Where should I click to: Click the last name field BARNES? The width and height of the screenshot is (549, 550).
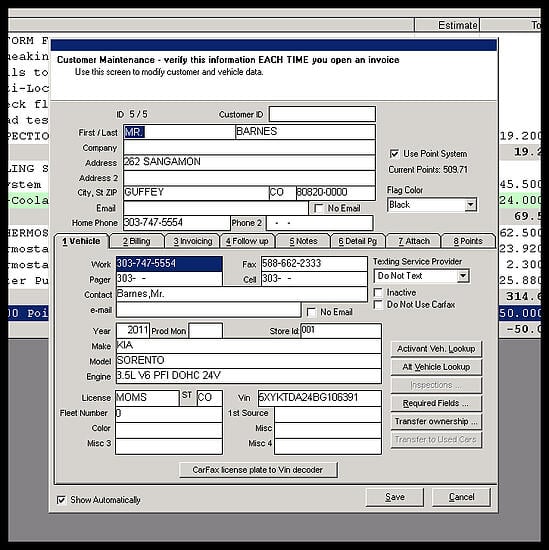305,132
